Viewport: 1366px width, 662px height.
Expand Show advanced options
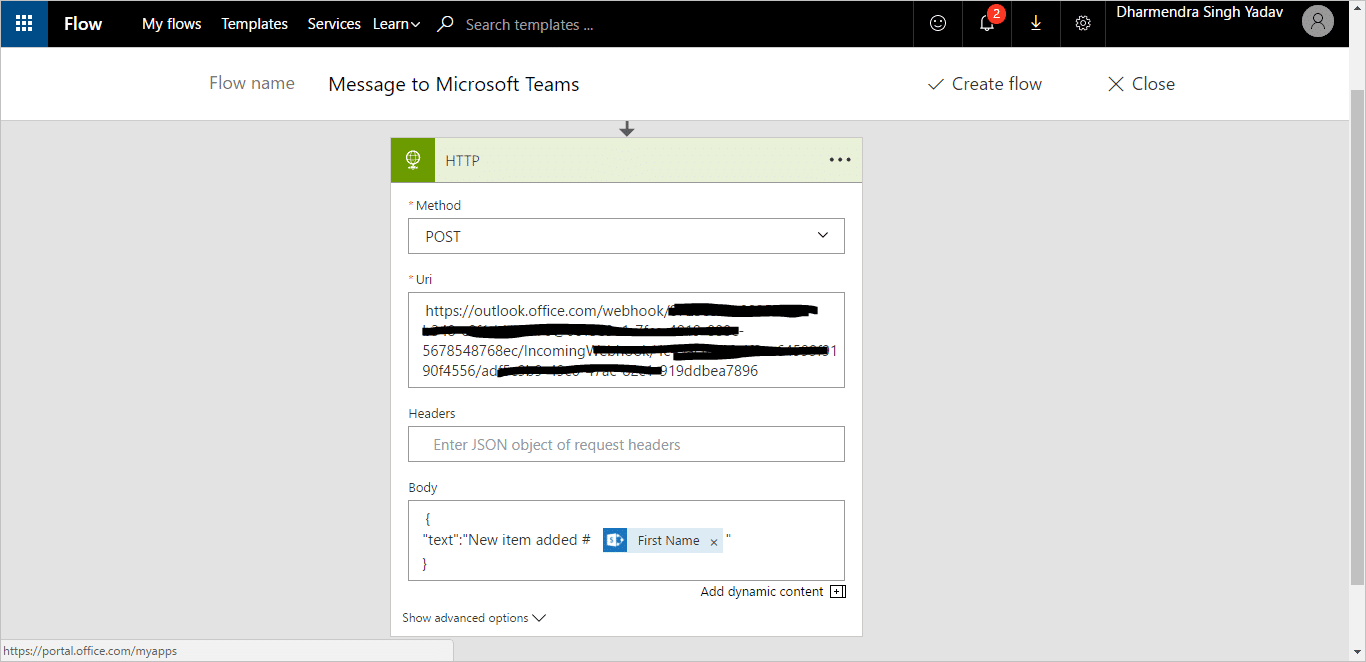click(474, 618)
